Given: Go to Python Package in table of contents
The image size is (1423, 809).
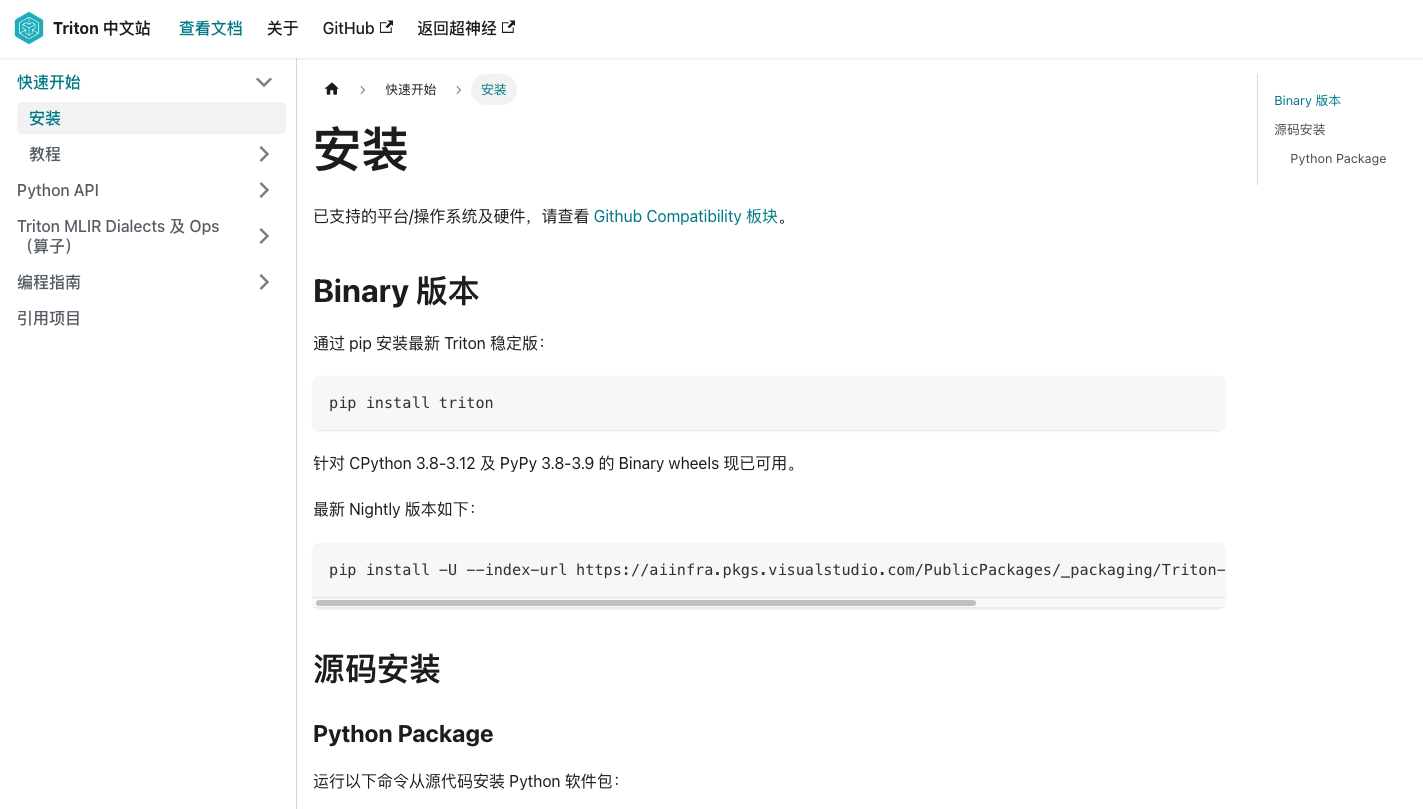Looking at the screenshot, I should 1337,158.
